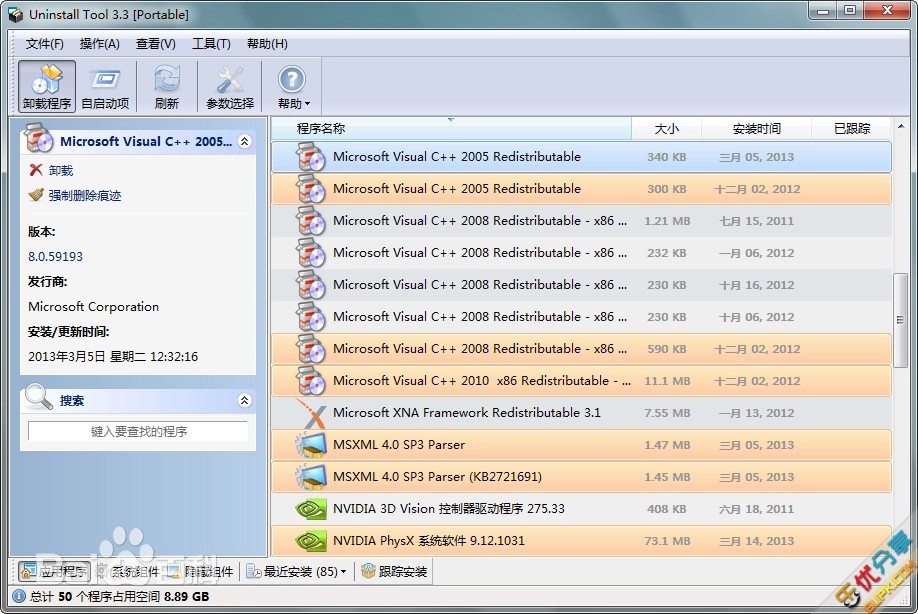Screen dimensions: 918x614
Task: Click the 已跟踪 traced column header
Action: click(x=852, y=129)
